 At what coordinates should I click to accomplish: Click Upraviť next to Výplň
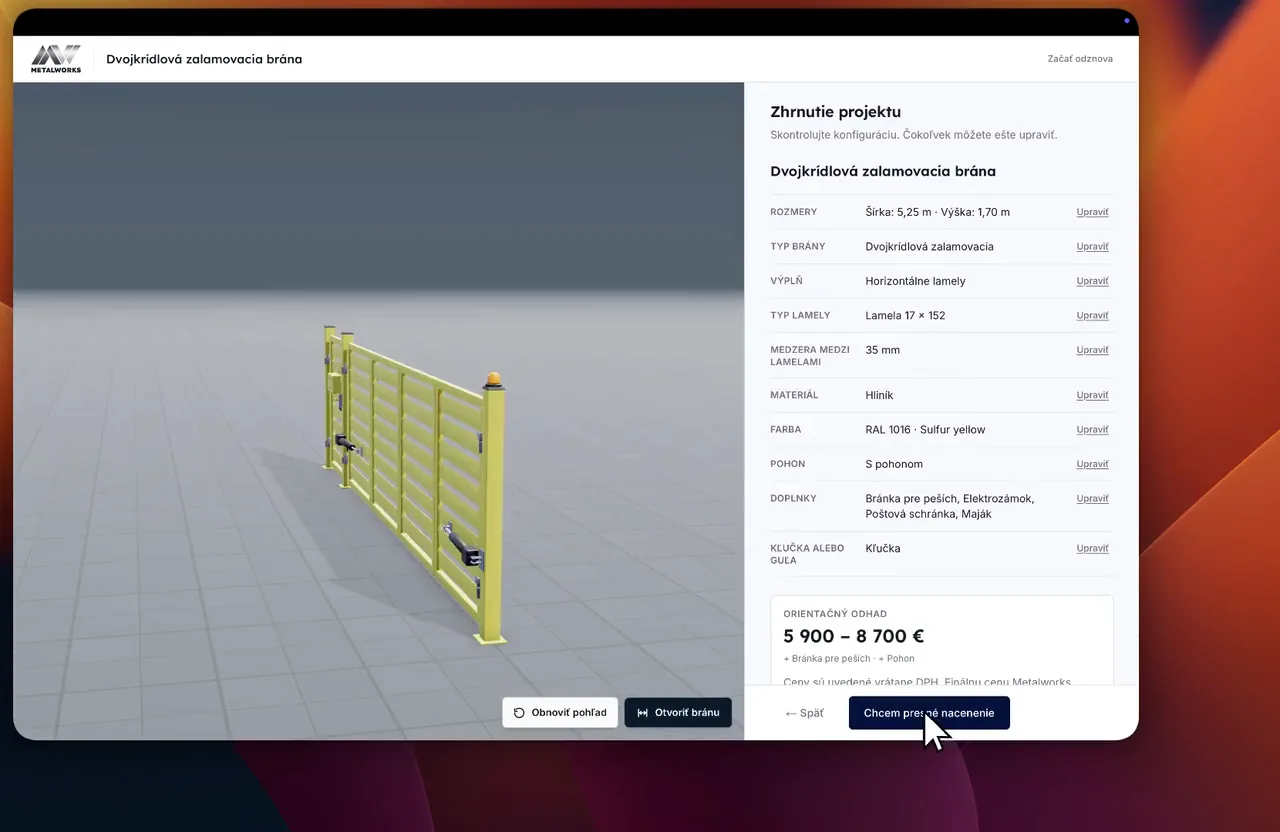pyautogui.click(x=1092, y=281)
